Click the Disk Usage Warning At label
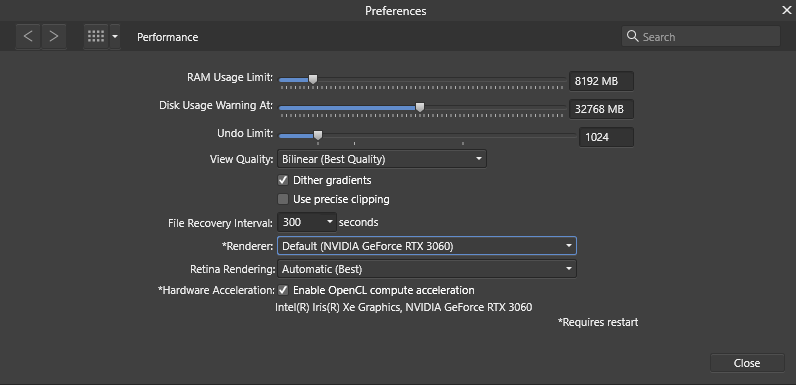The image size is (796, 386). 216,106
